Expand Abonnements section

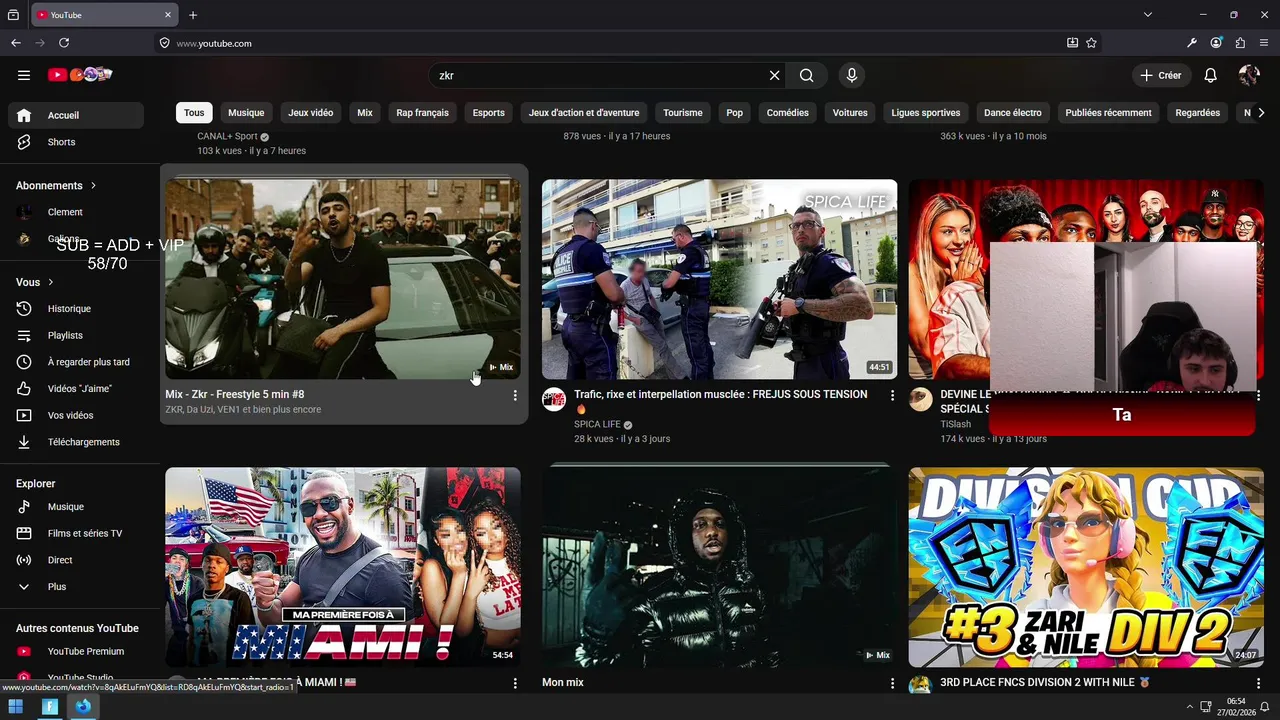[x=56, y=186]
